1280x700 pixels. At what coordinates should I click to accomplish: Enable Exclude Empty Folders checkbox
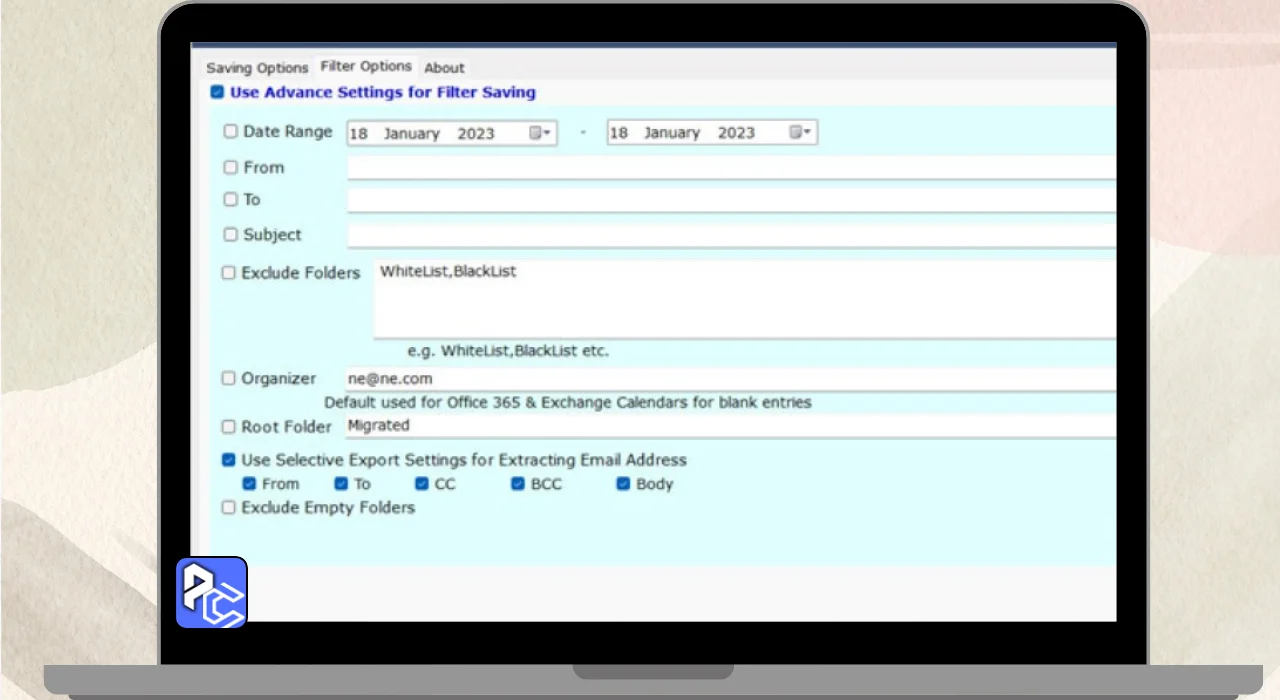(x=229, y=507)
